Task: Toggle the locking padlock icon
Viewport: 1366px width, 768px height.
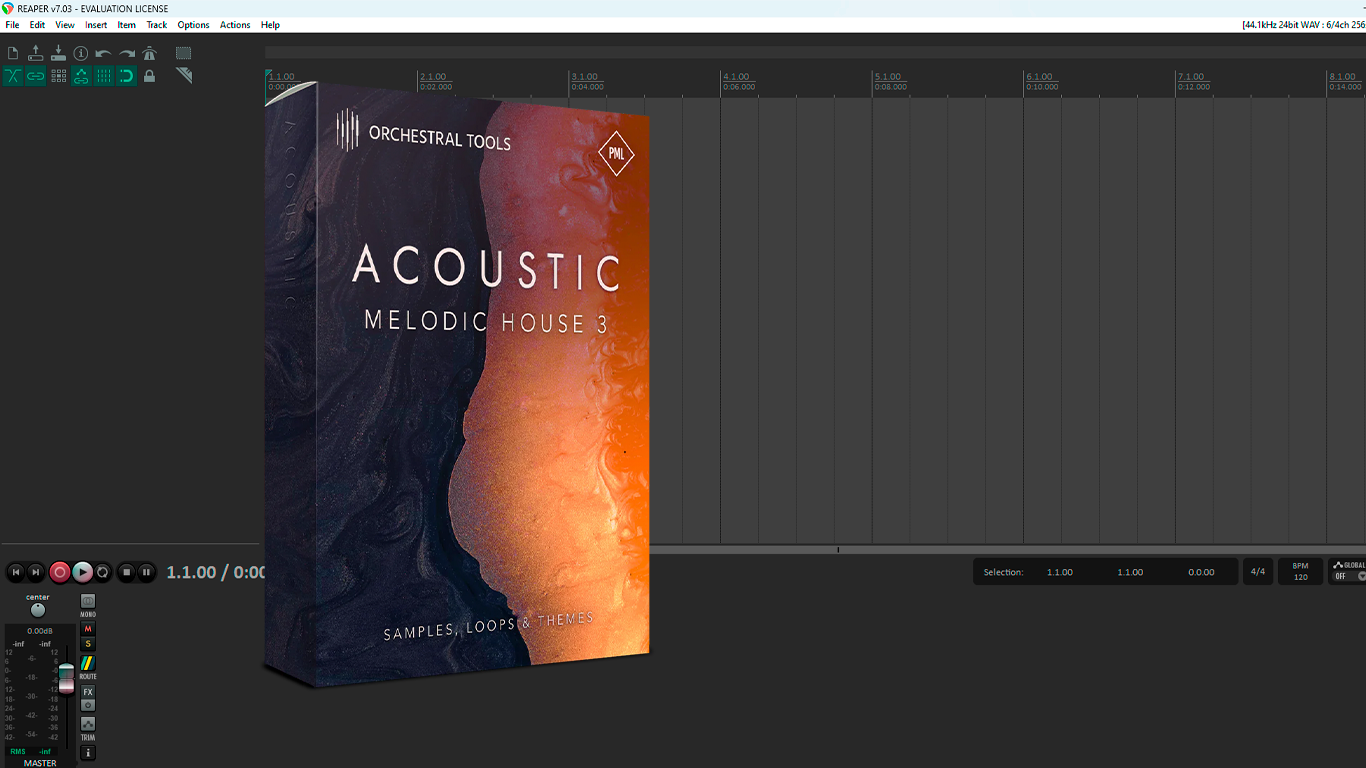Action: pyautogui.click(x=149, y=76)
